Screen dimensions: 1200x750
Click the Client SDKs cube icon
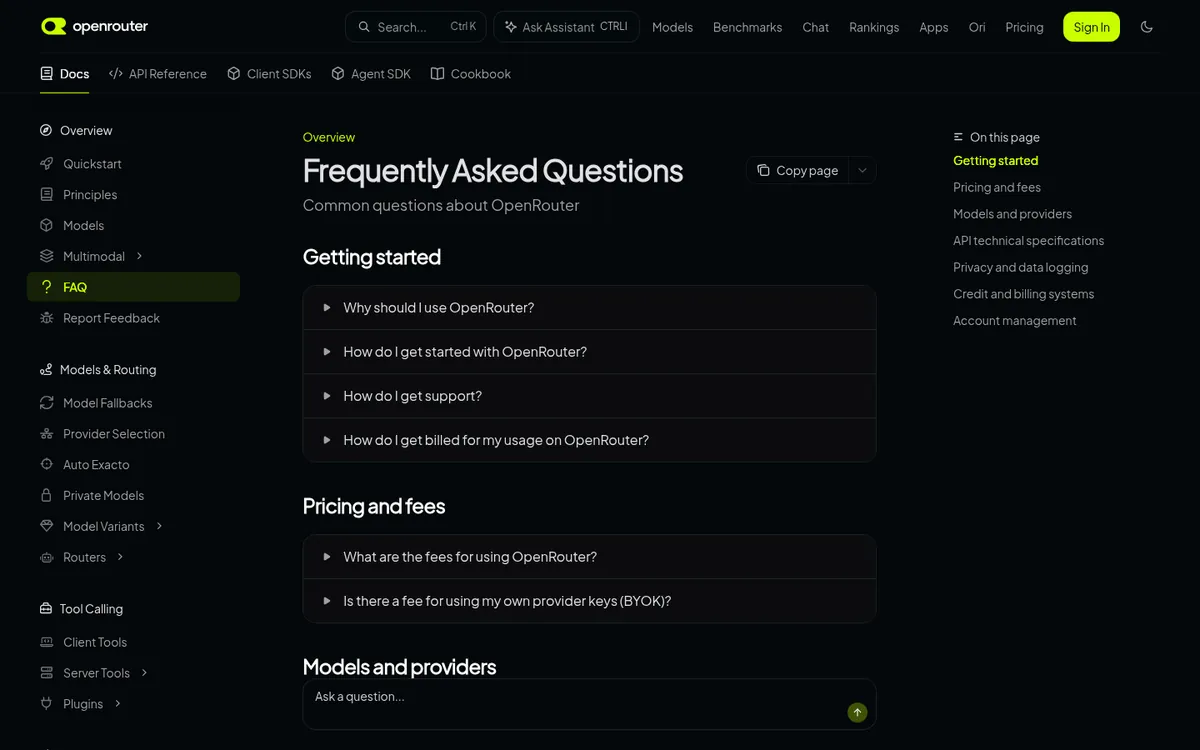click(x=234, y=73)
